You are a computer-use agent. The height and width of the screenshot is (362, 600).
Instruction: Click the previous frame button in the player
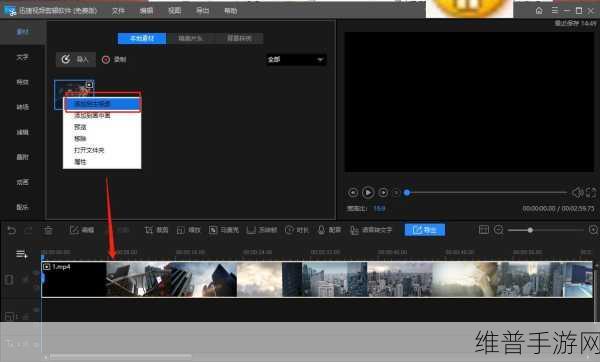tap(352, 192)
